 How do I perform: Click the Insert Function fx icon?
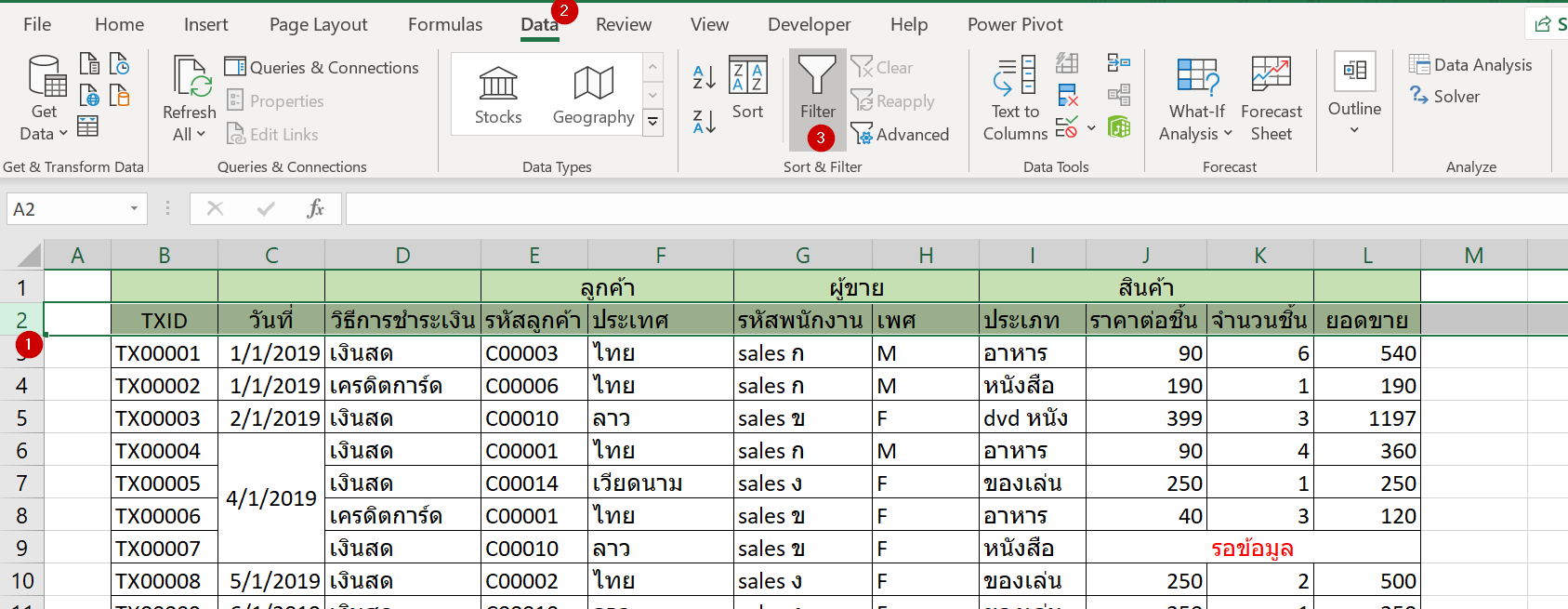[x=315, y=208]
